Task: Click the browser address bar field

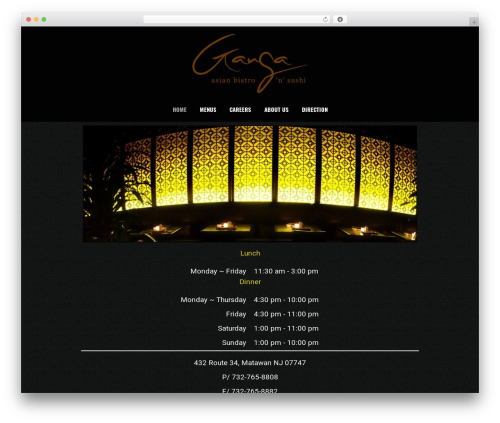Action: [x=236, y=19]
